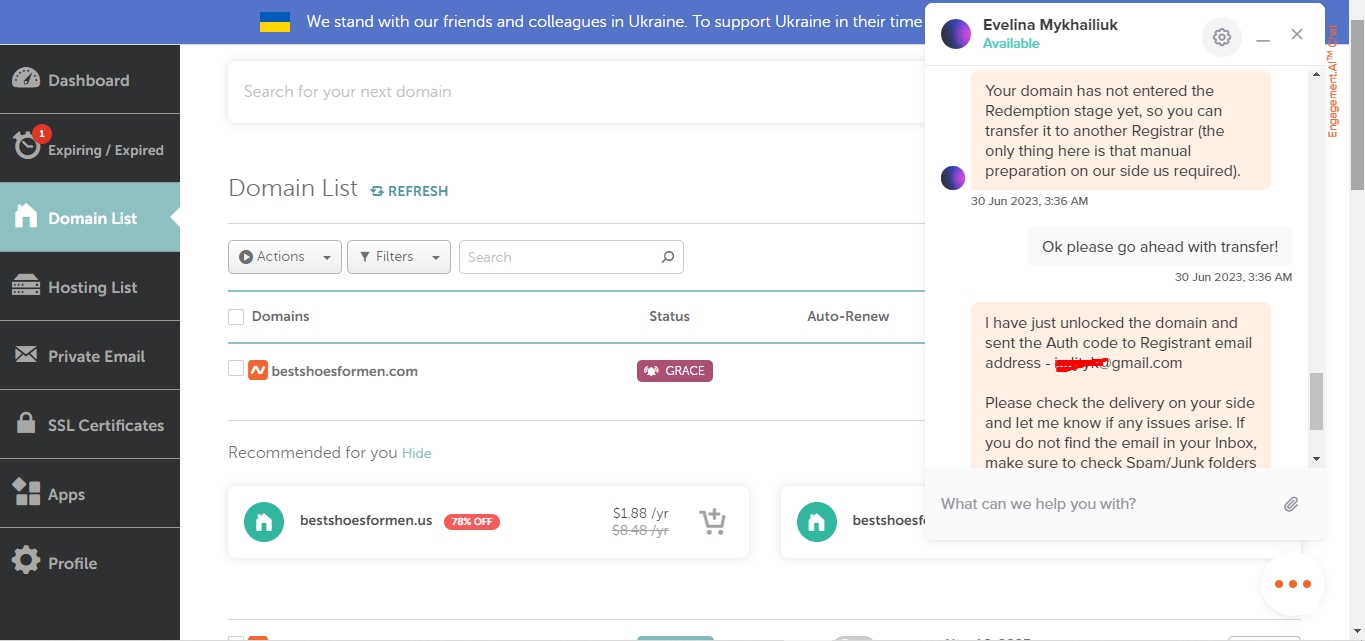Click the Namecheap logo beside bestshoesformen.com
The width and height of the screenshot is (1365, 641).
[x=258, y=370]
